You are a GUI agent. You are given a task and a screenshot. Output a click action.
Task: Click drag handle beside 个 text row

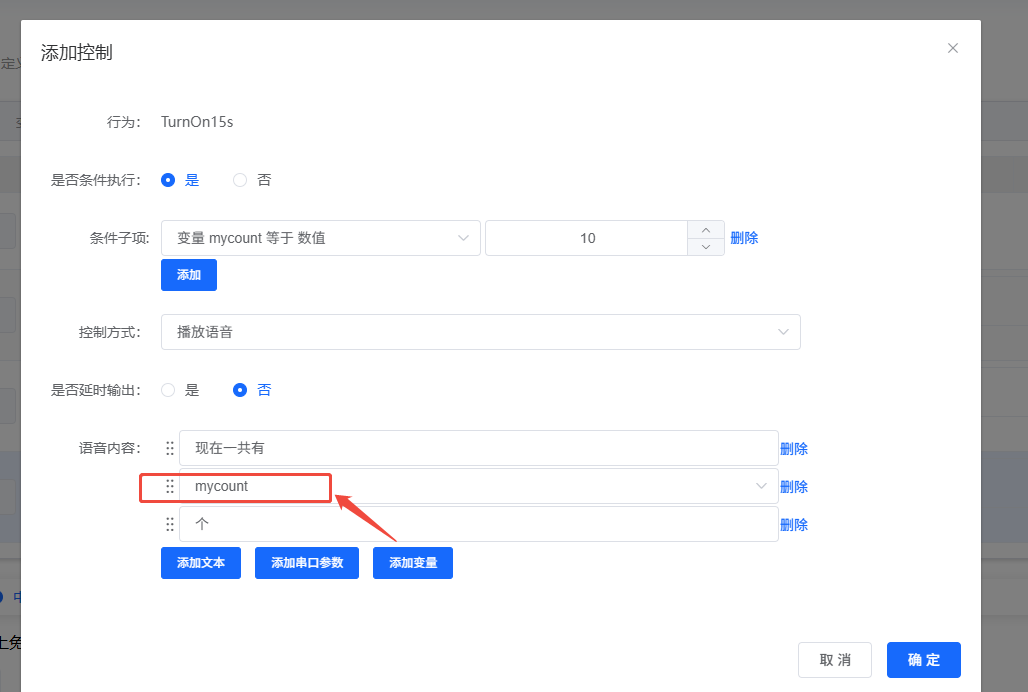coord(170,525)
